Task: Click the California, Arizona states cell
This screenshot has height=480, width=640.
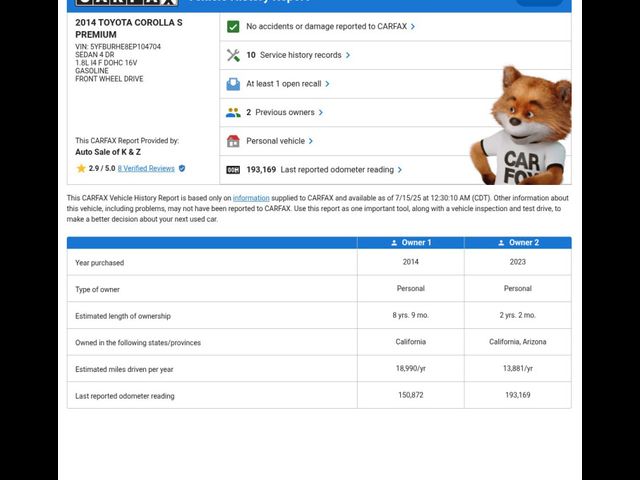Action: click(x=518, y=342)
